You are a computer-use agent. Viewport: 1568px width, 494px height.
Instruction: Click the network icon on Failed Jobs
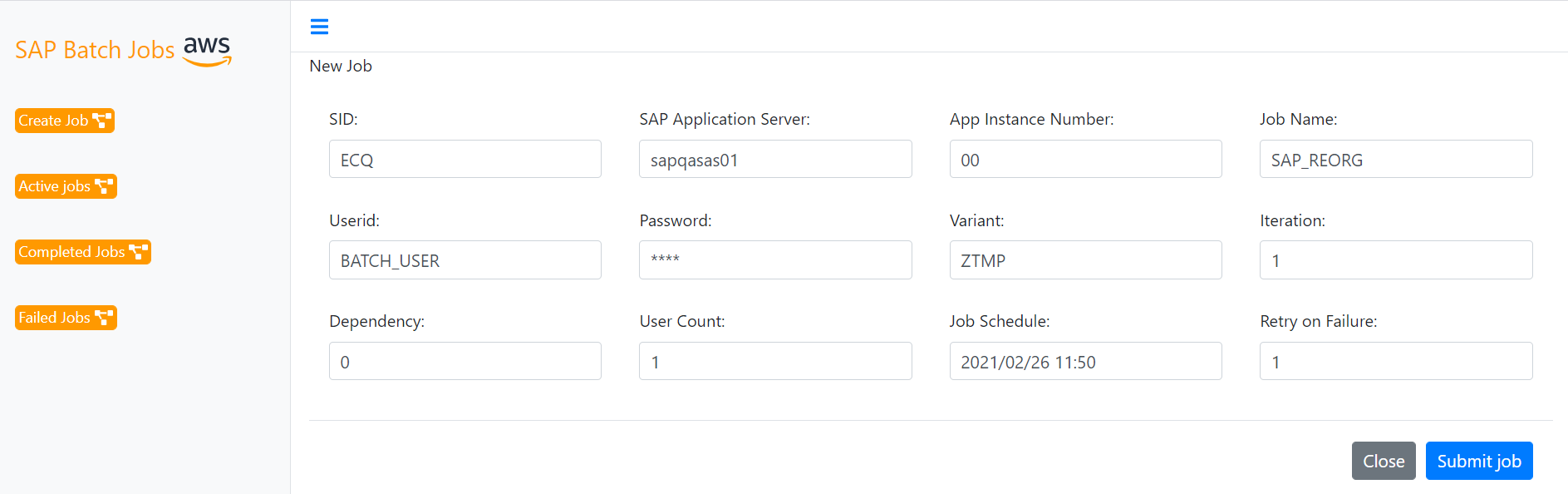click(104, 318)
